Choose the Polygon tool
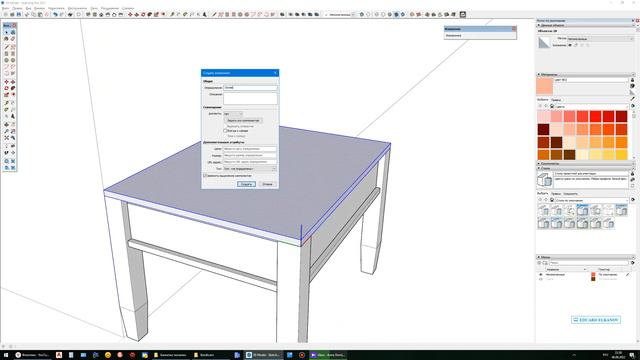 pos(13,60)
